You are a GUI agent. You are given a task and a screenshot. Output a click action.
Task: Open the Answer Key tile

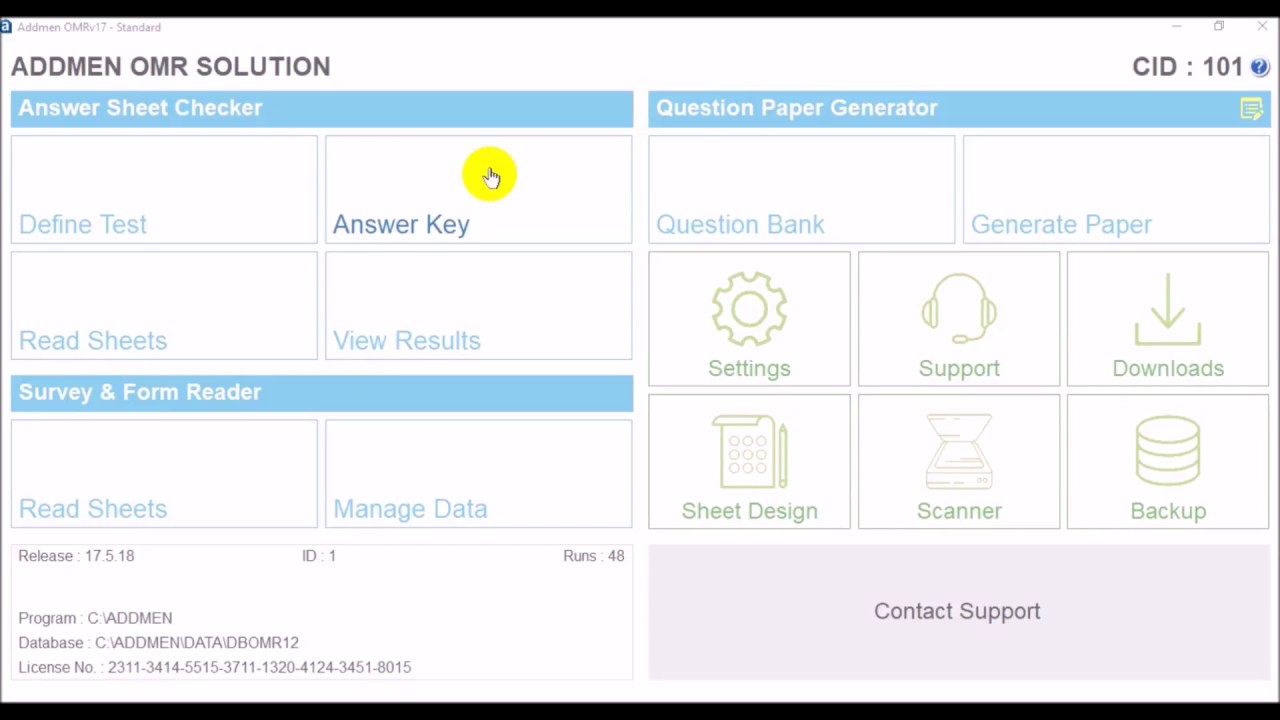478,190
